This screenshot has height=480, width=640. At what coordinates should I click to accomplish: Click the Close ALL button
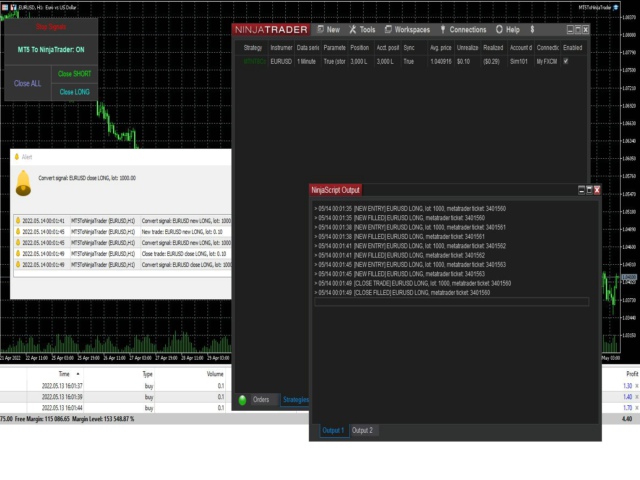[x=28, y=83]
